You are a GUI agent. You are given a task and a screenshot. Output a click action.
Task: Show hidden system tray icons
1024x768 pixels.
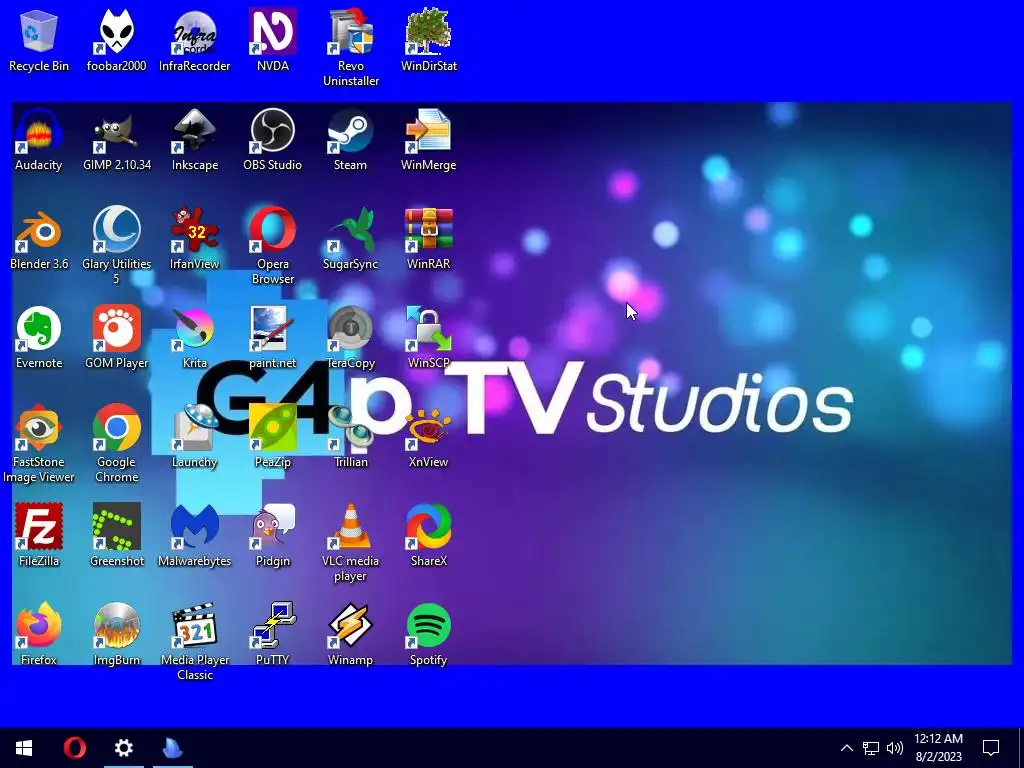click(x=846, y=748)
